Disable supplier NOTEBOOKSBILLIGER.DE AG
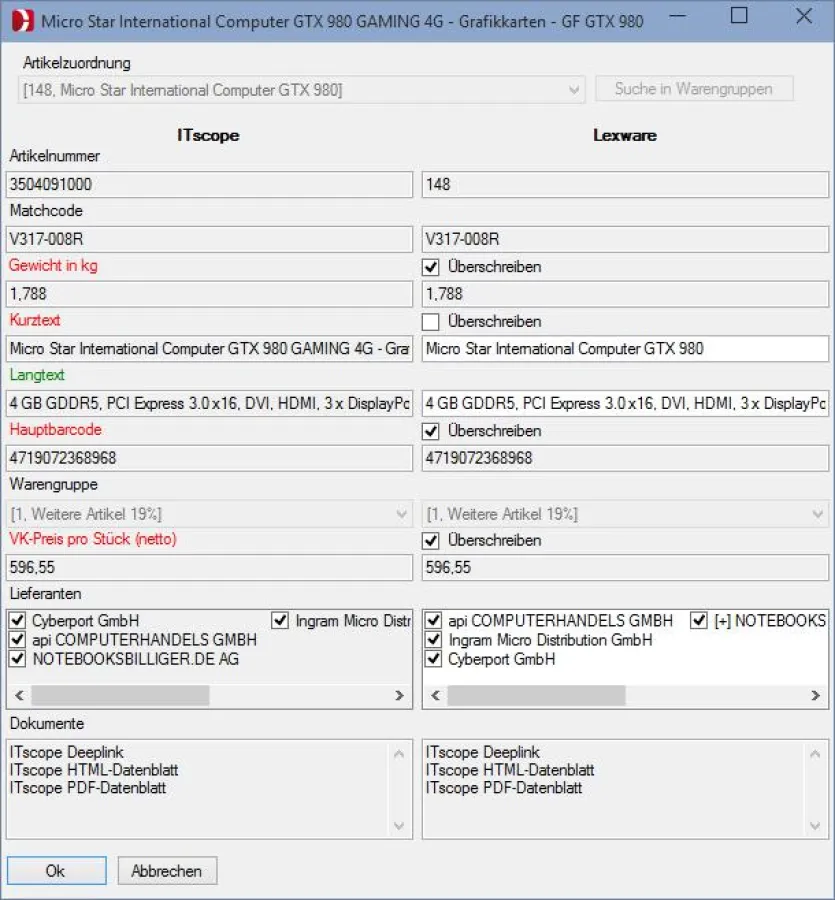This screenshot has height=900, width=835. pos(16,658)
